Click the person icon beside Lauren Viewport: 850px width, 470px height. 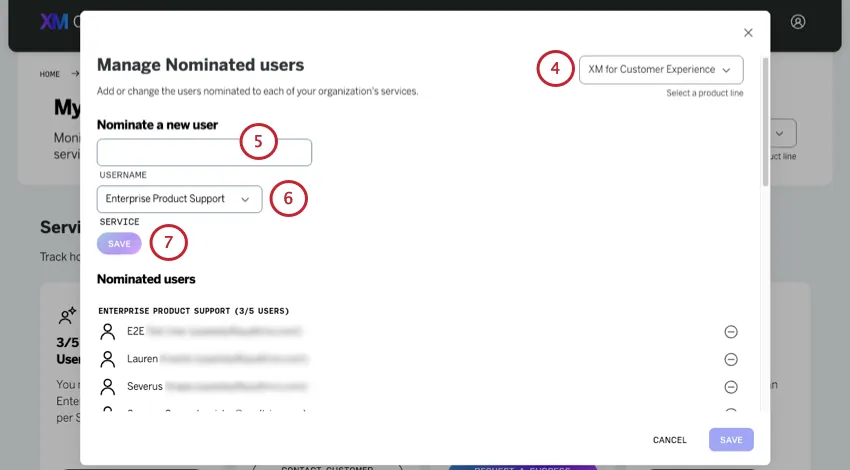click(108, 359)
